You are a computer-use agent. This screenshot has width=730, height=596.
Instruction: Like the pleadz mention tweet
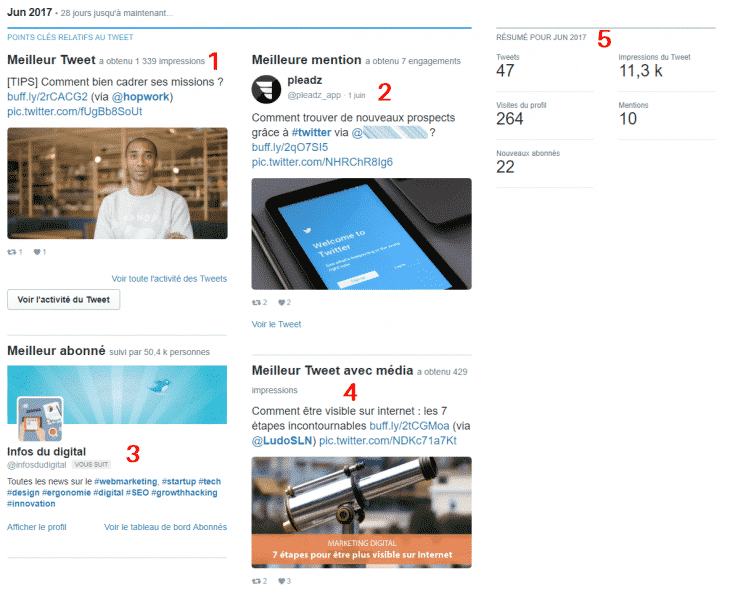pos(281,302)
